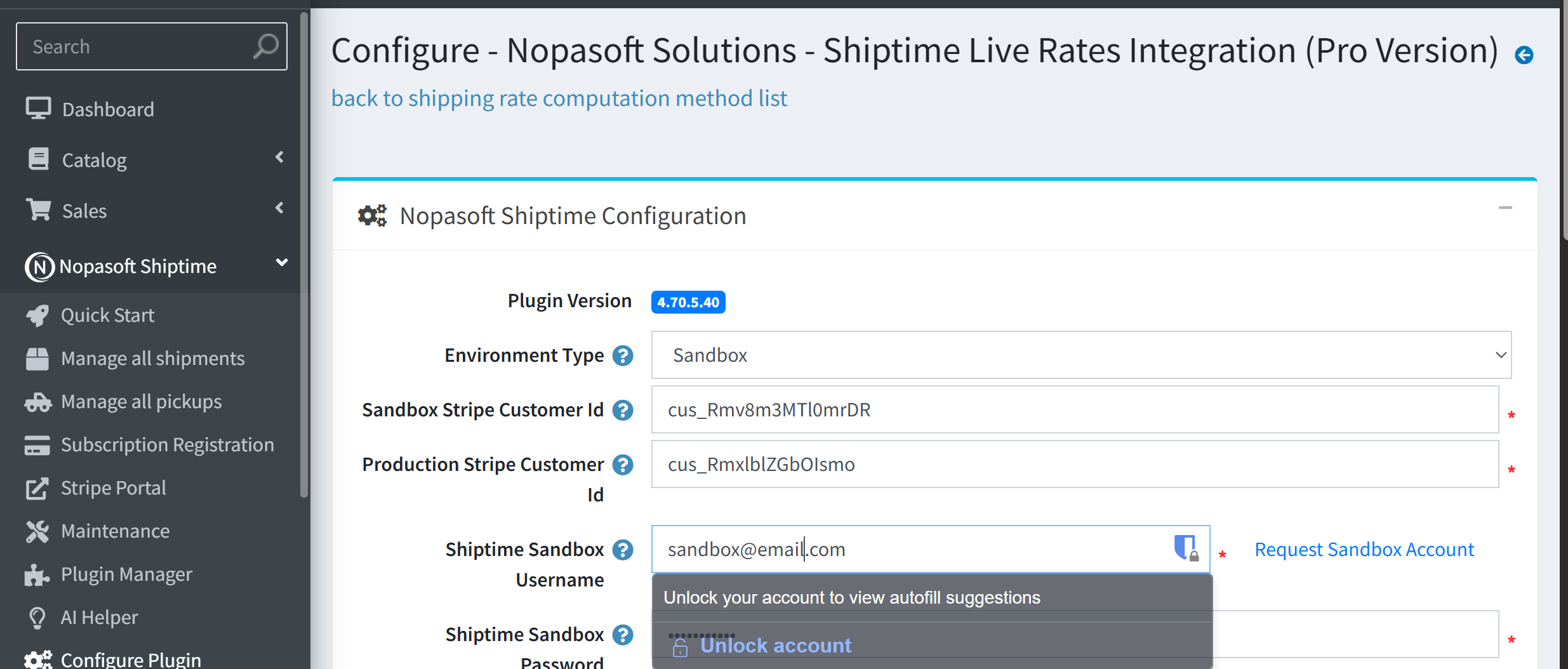The image size is (1568, 669).
Task: Collapse the Nopasoft Shiptime menu chevron
Action: click(x=282, y=263)
